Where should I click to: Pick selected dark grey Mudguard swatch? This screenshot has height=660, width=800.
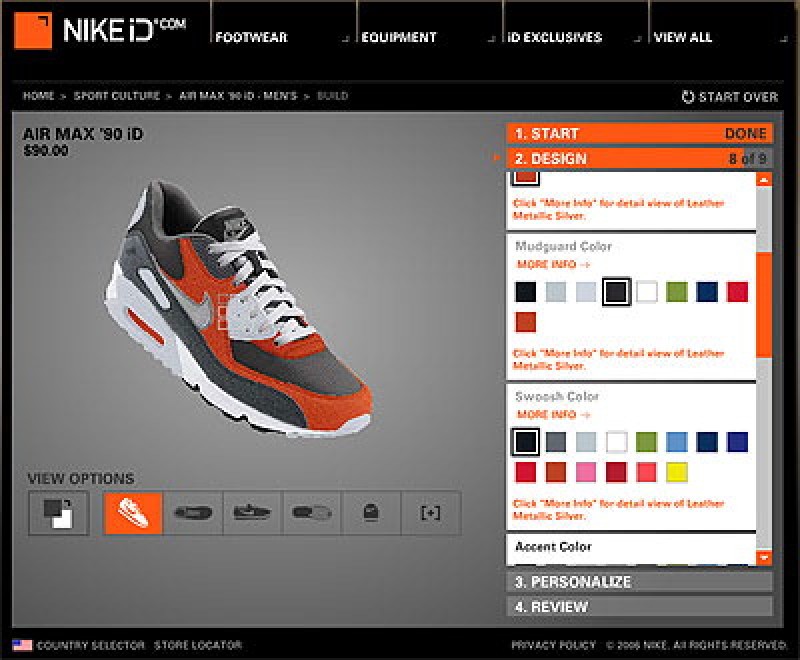616,292
